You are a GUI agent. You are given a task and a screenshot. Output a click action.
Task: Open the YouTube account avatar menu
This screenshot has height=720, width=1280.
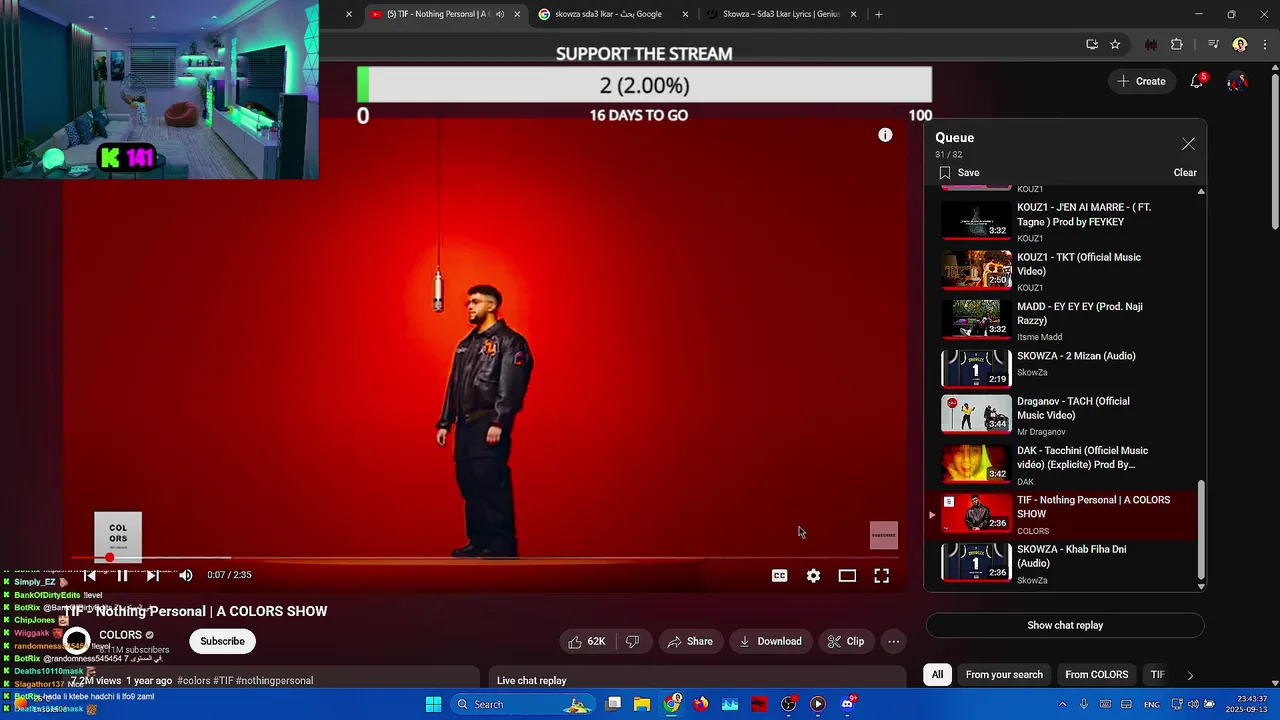pos(1237,81)
